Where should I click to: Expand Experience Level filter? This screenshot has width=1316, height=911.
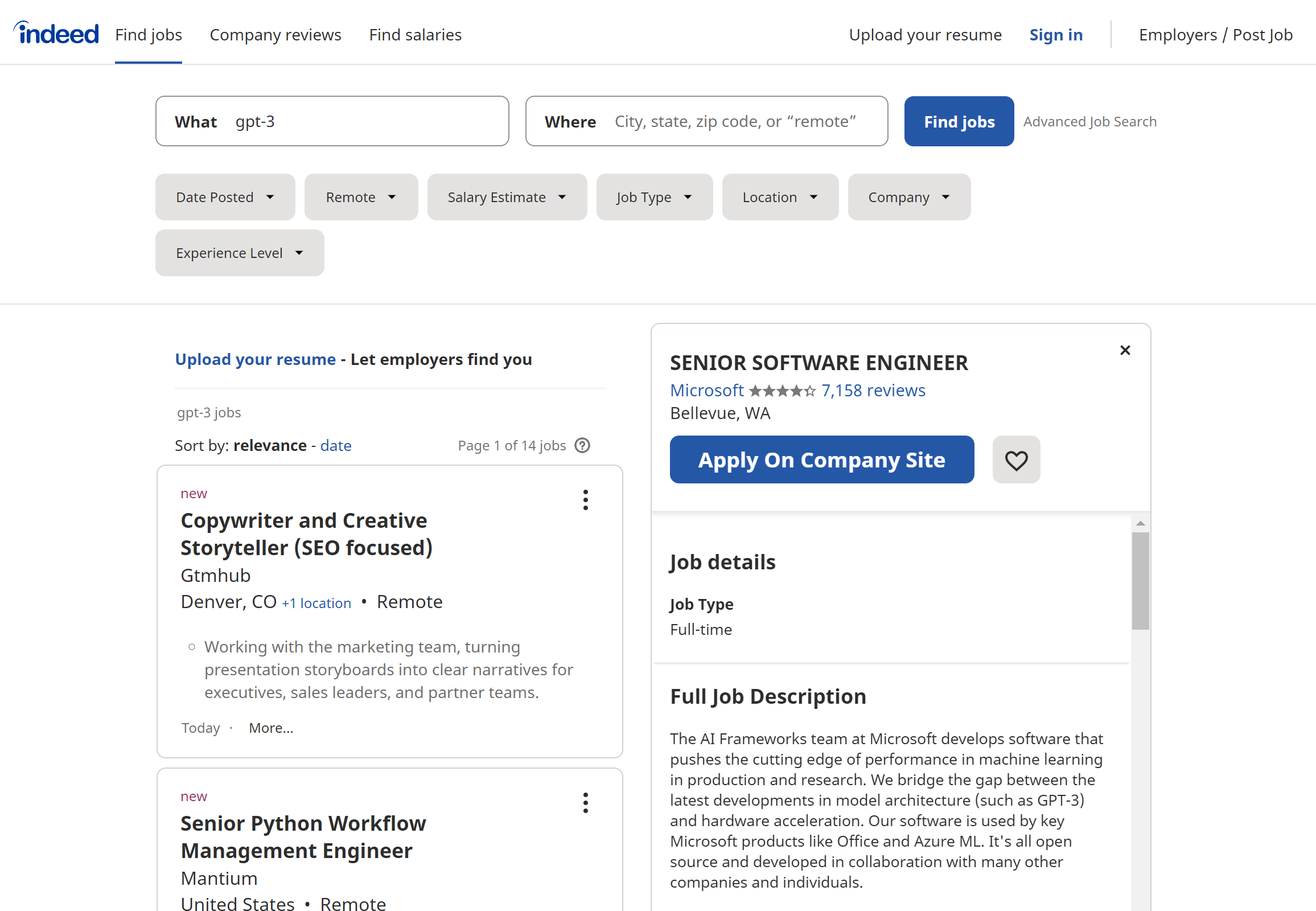240,253
